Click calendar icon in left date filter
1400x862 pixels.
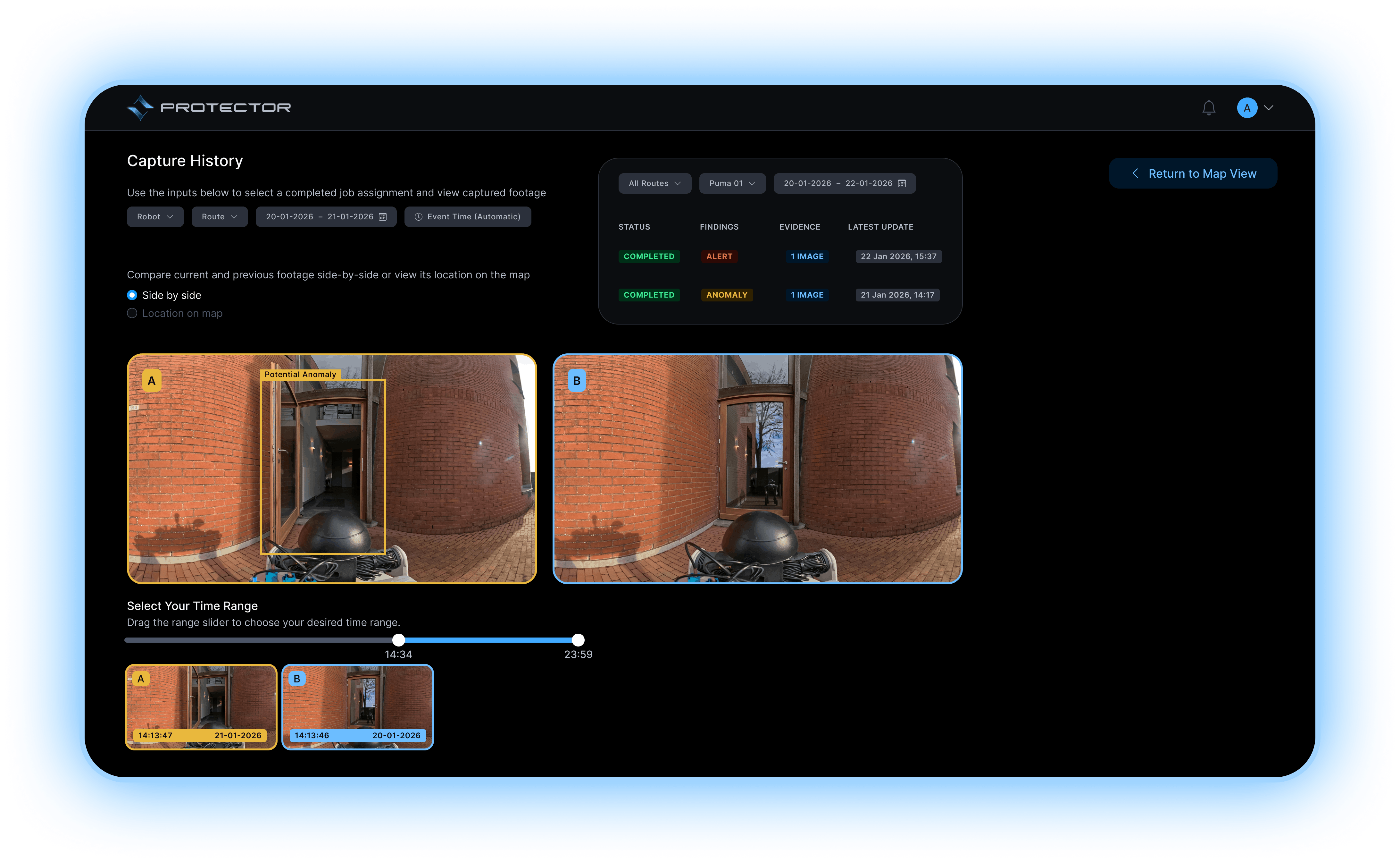383,217
